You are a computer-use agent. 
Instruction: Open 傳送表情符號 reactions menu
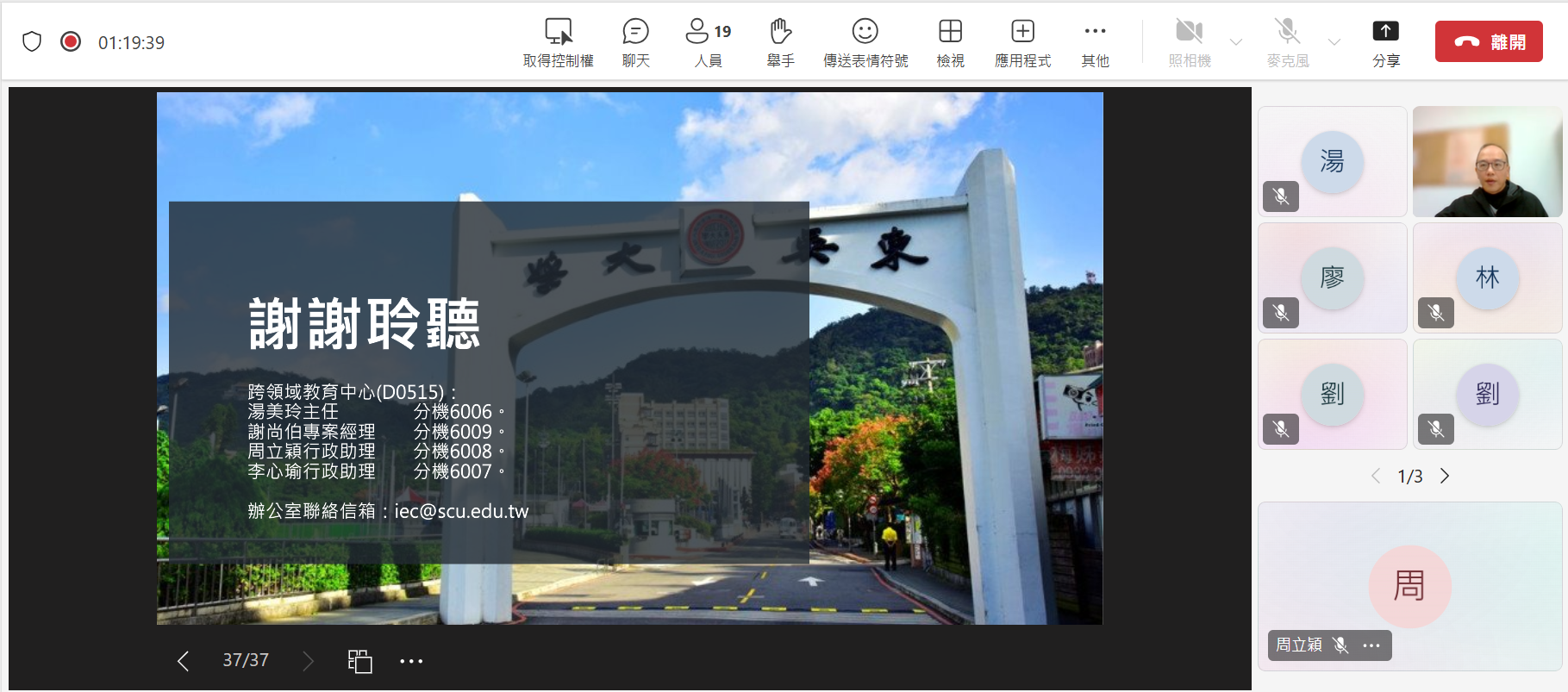pyautogui.click(x=865, y=42)
